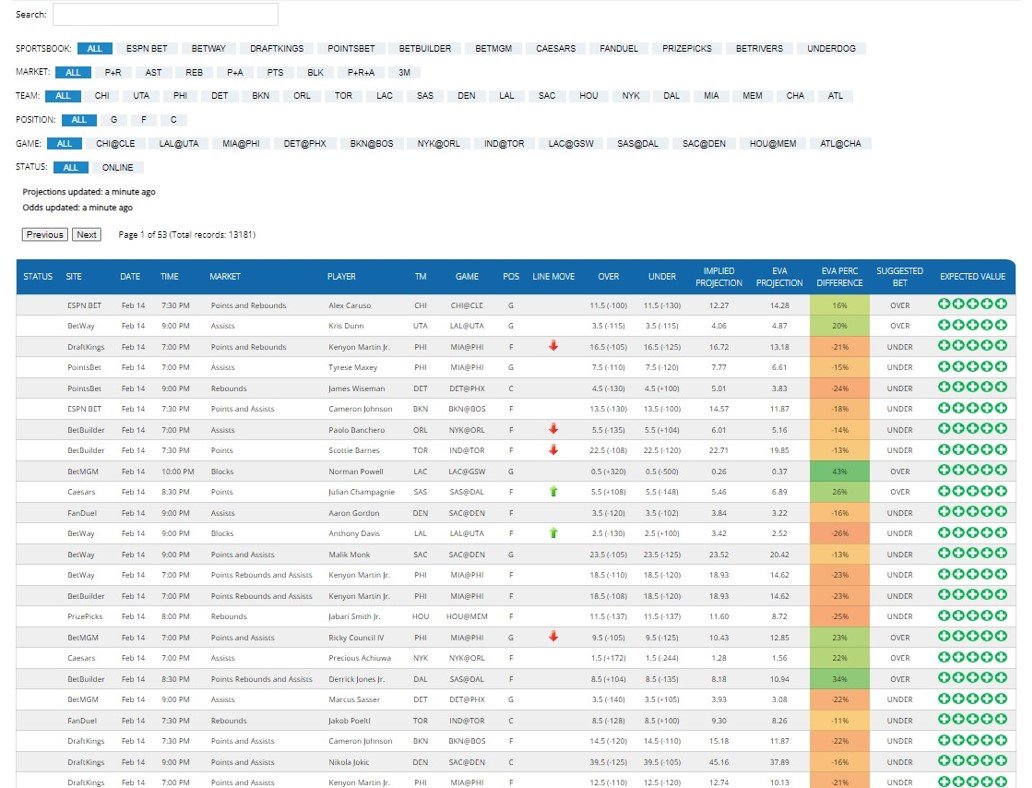Click the 39.5 (-105) under odds cell

(662, 762)
